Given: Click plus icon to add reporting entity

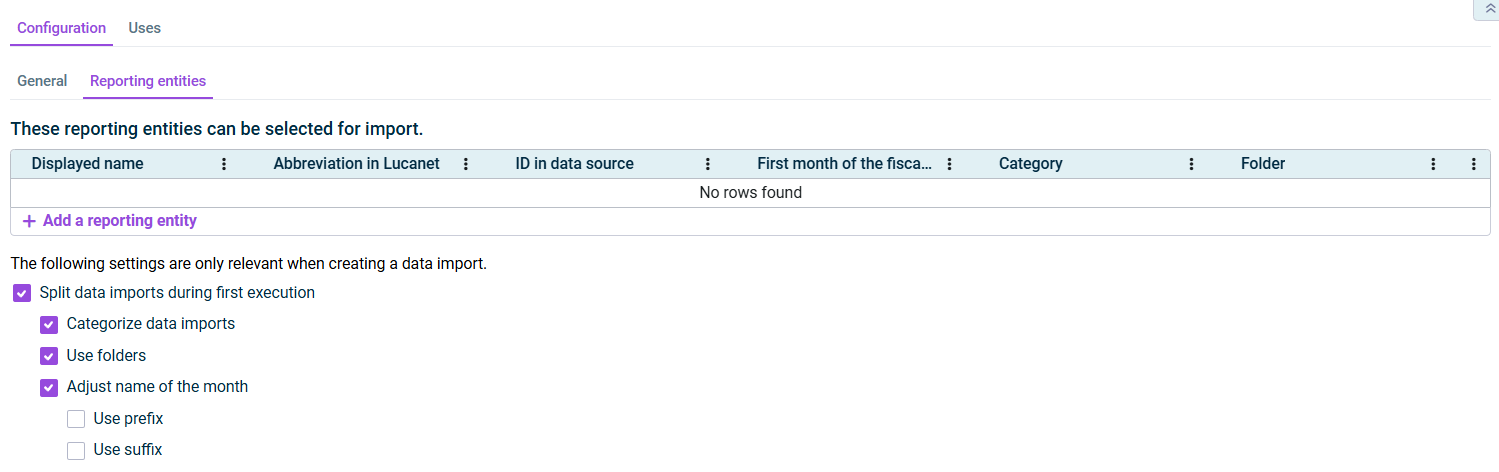Looking at the screenshot, I should [29, 221].
